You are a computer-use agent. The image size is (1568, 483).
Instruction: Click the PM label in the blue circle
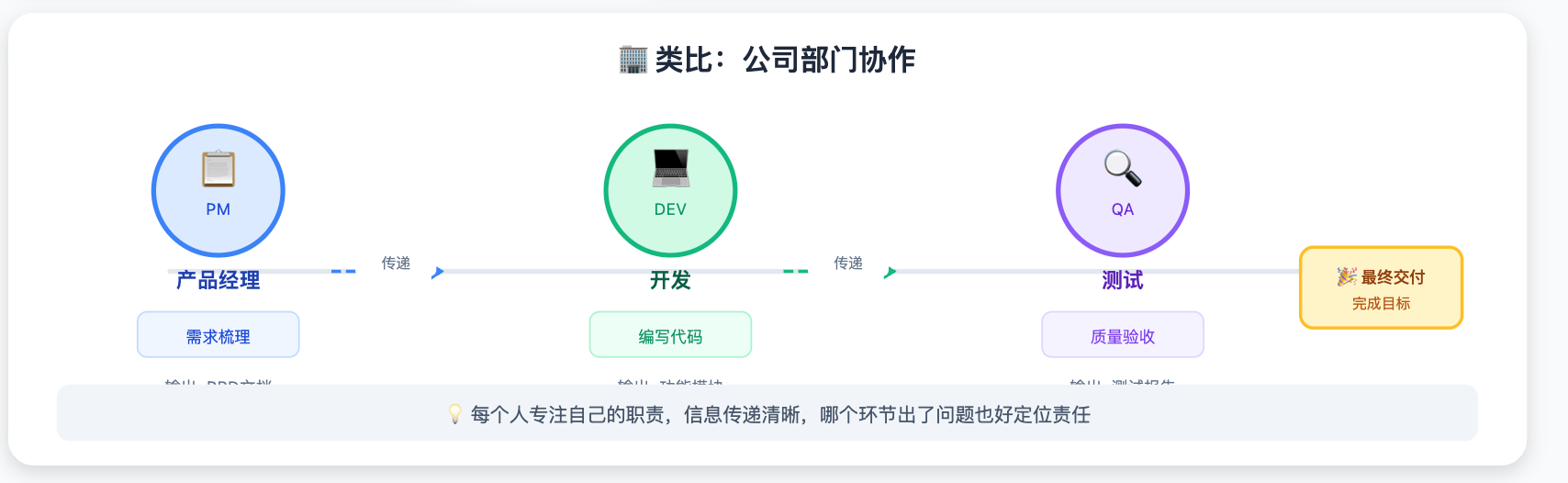tap(218, 209)
